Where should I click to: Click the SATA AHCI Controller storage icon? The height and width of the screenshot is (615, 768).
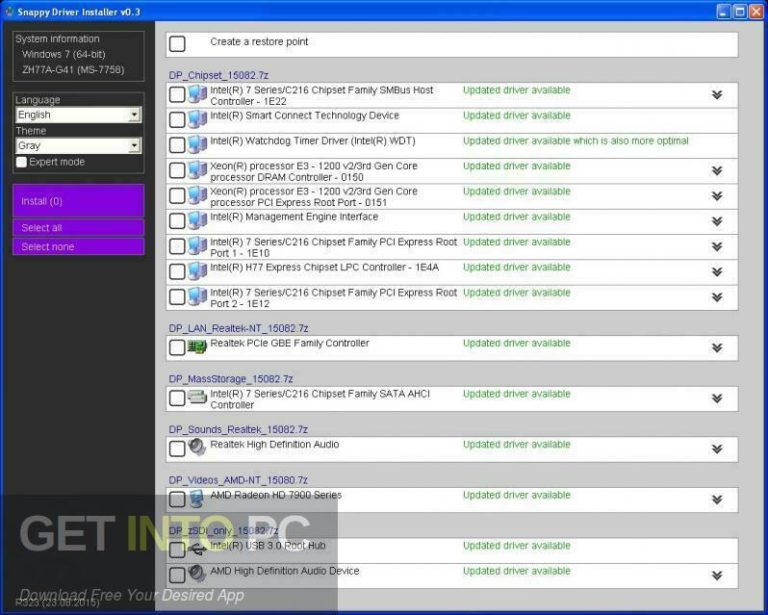point(197,398)
